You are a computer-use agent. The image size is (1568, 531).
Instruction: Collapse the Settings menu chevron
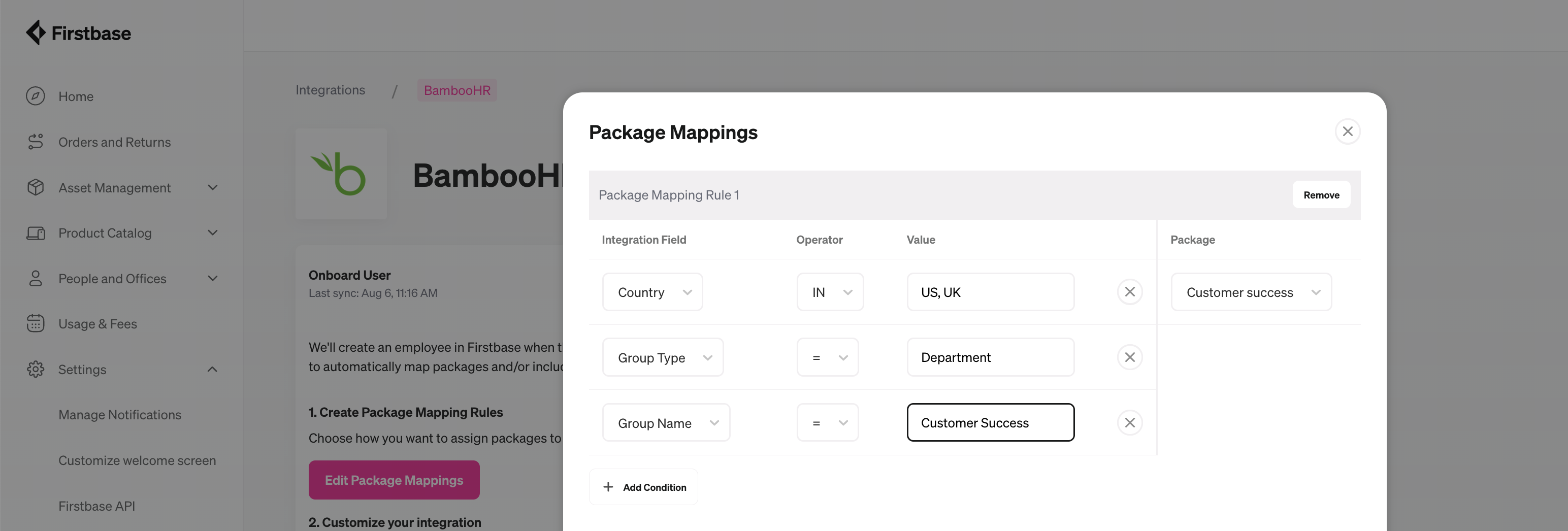point(212,369)
